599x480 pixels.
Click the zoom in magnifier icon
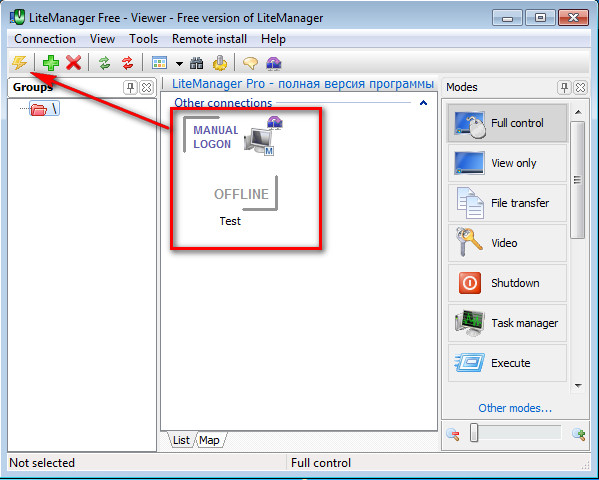pos(578,434)
